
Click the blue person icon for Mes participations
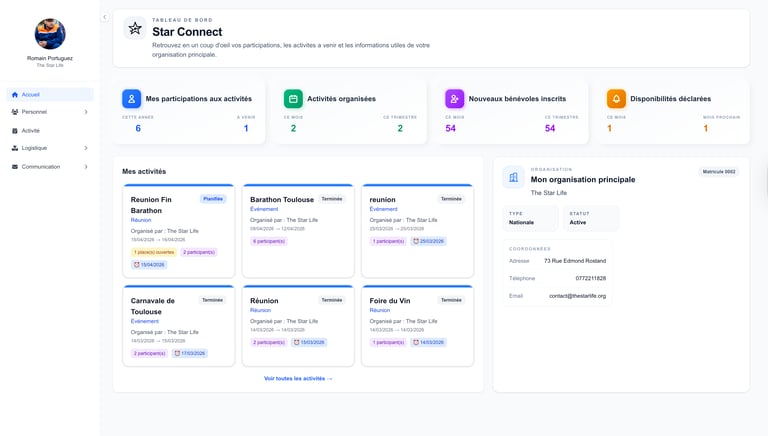tap(131, 98)
